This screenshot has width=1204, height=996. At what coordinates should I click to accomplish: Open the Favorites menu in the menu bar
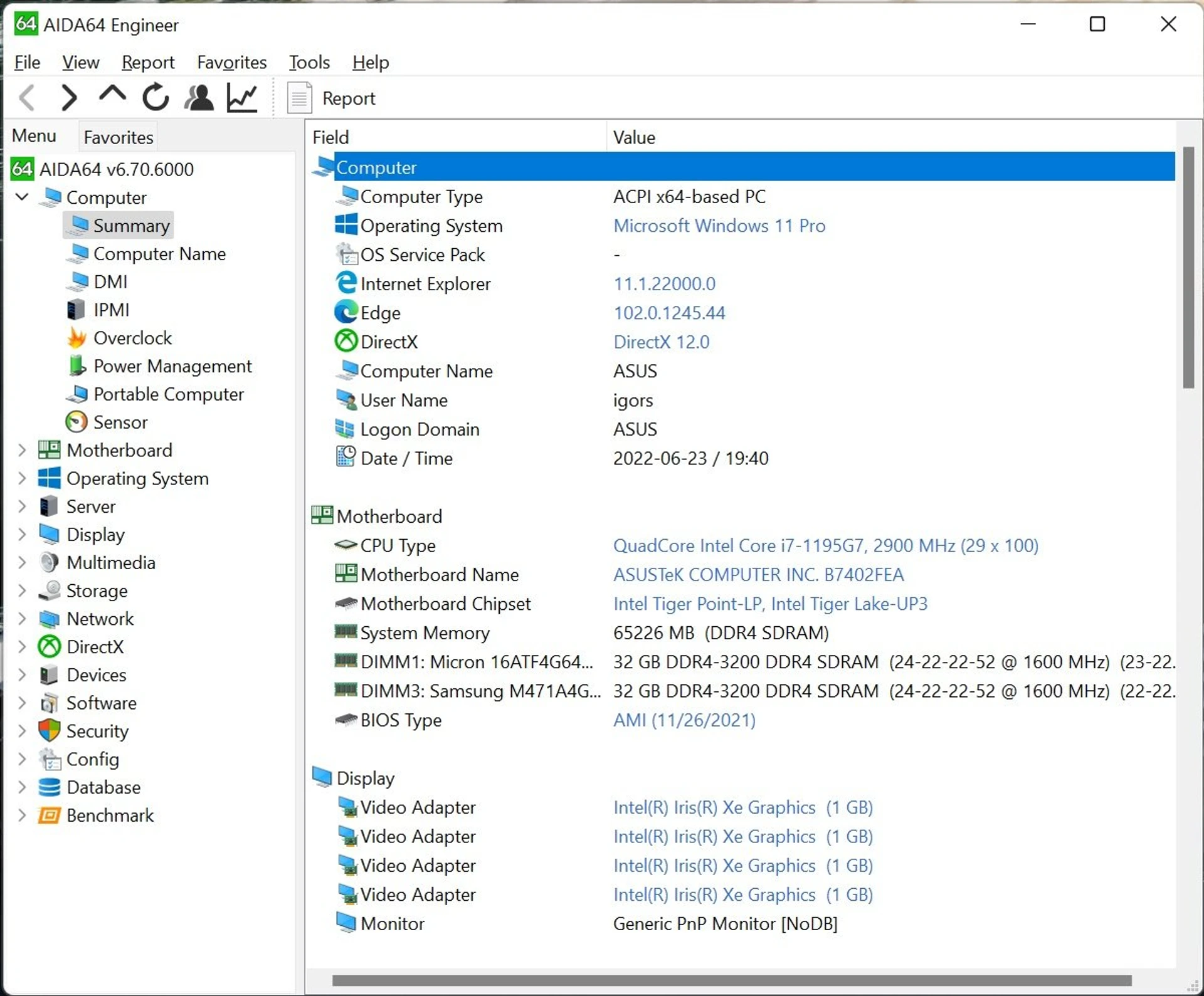click(x=231, y=62)
